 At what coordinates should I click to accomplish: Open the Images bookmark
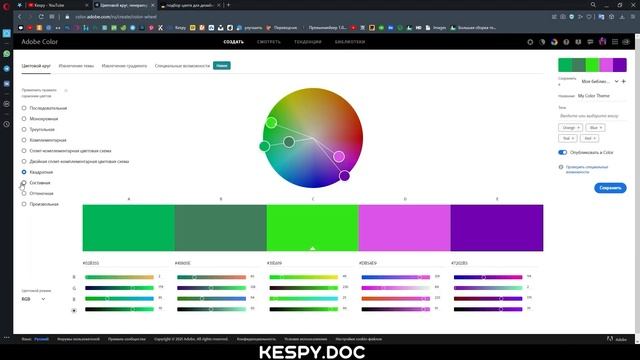coord(436,28)
